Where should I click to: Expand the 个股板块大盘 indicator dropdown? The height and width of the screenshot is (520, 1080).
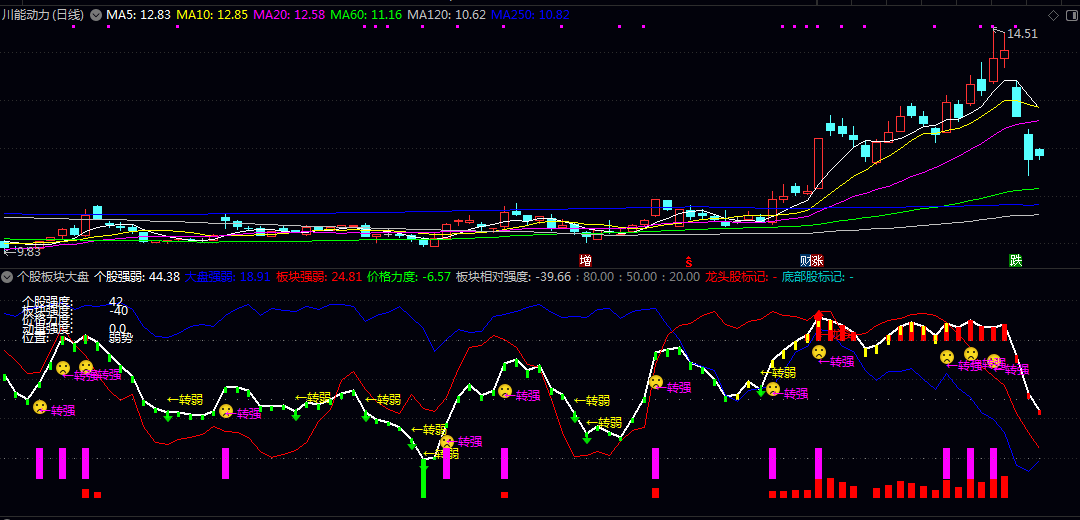click(x=7, y=276)
